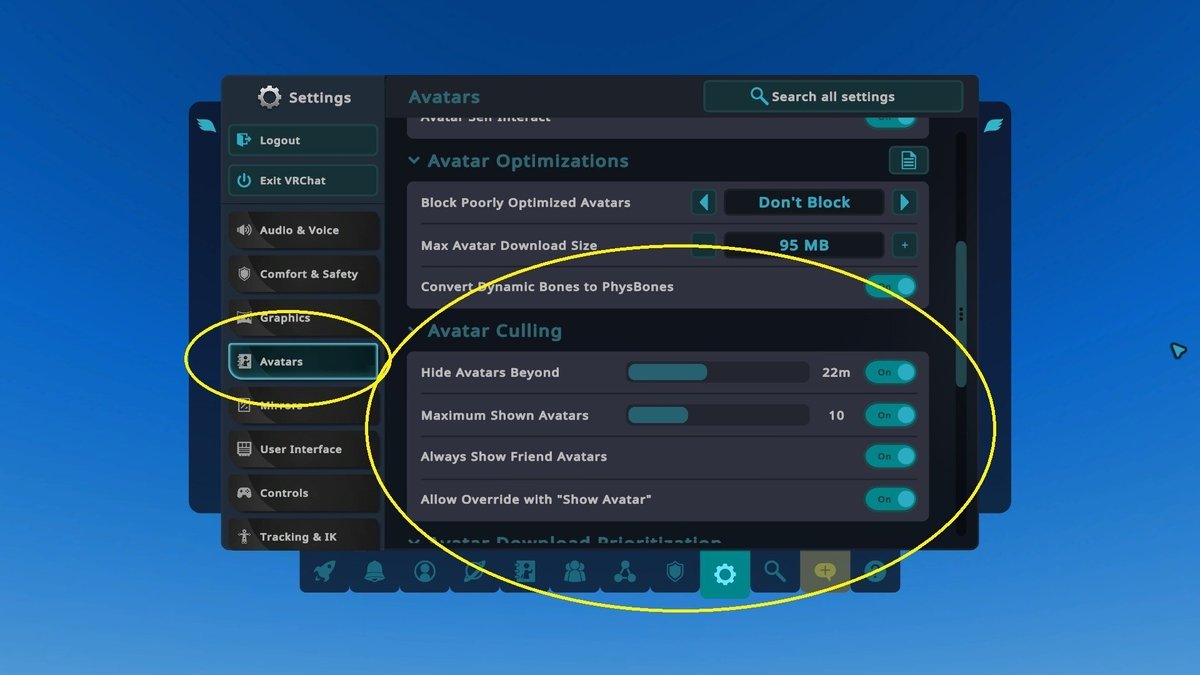
Task: Open the Groups nodes icon
Action: tap(625, 572)
